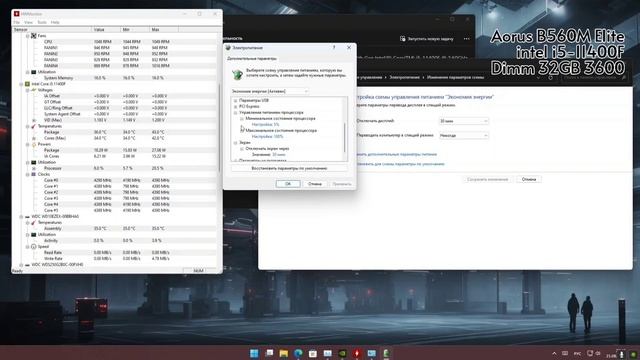
Task: Expand Параметры USB in power options tree
Action: [x=236, y=100]
